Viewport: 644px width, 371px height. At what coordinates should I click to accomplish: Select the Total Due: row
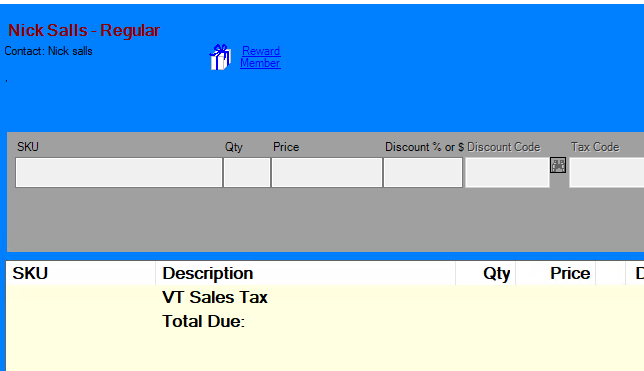[324, 321]
